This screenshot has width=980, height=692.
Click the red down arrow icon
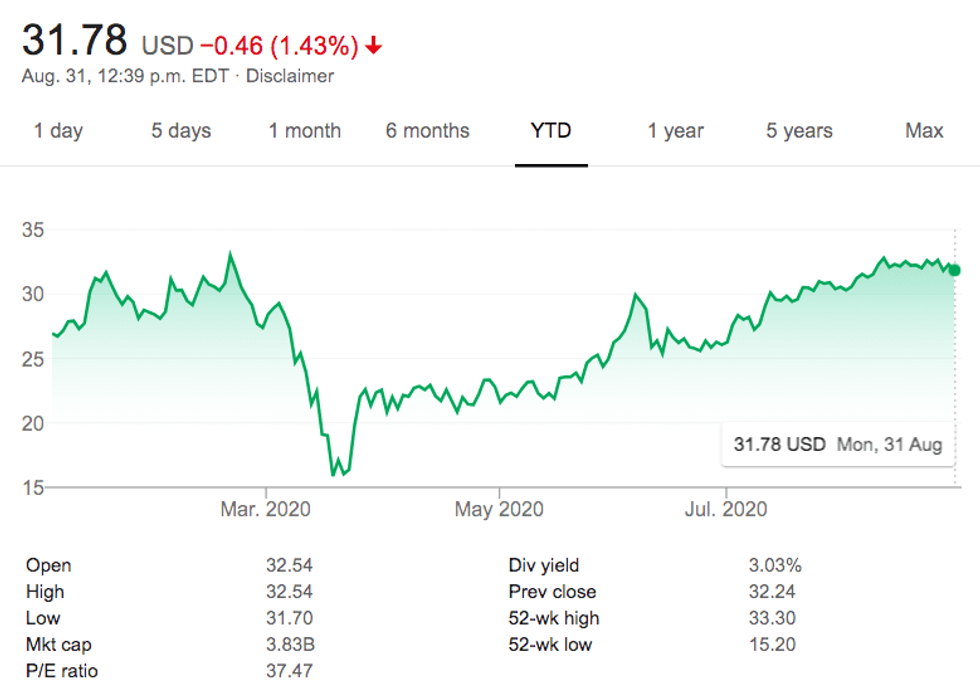(x=374, y=46)
